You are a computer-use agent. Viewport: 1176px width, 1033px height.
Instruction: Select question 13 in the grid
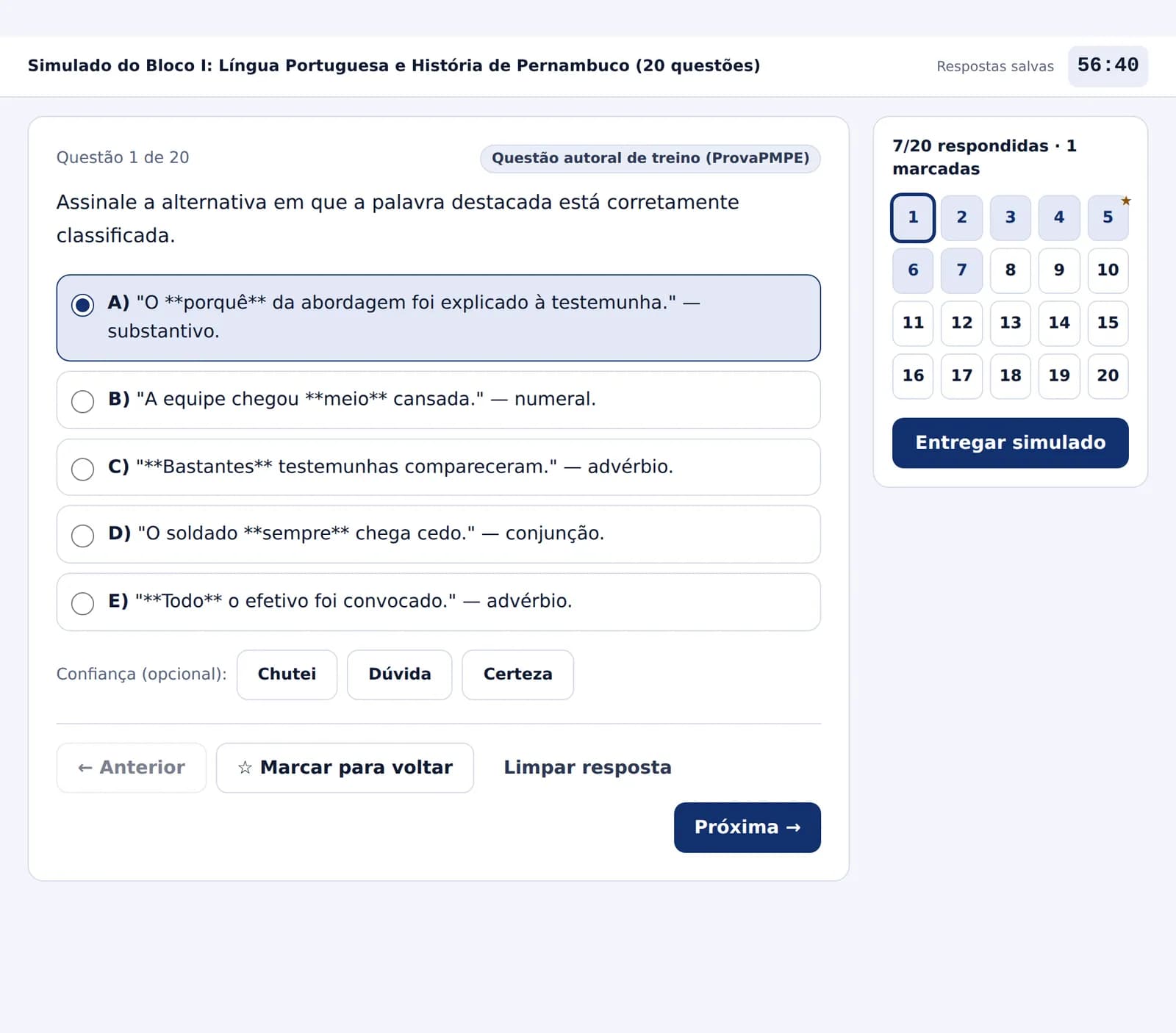tap(1011, 323)
